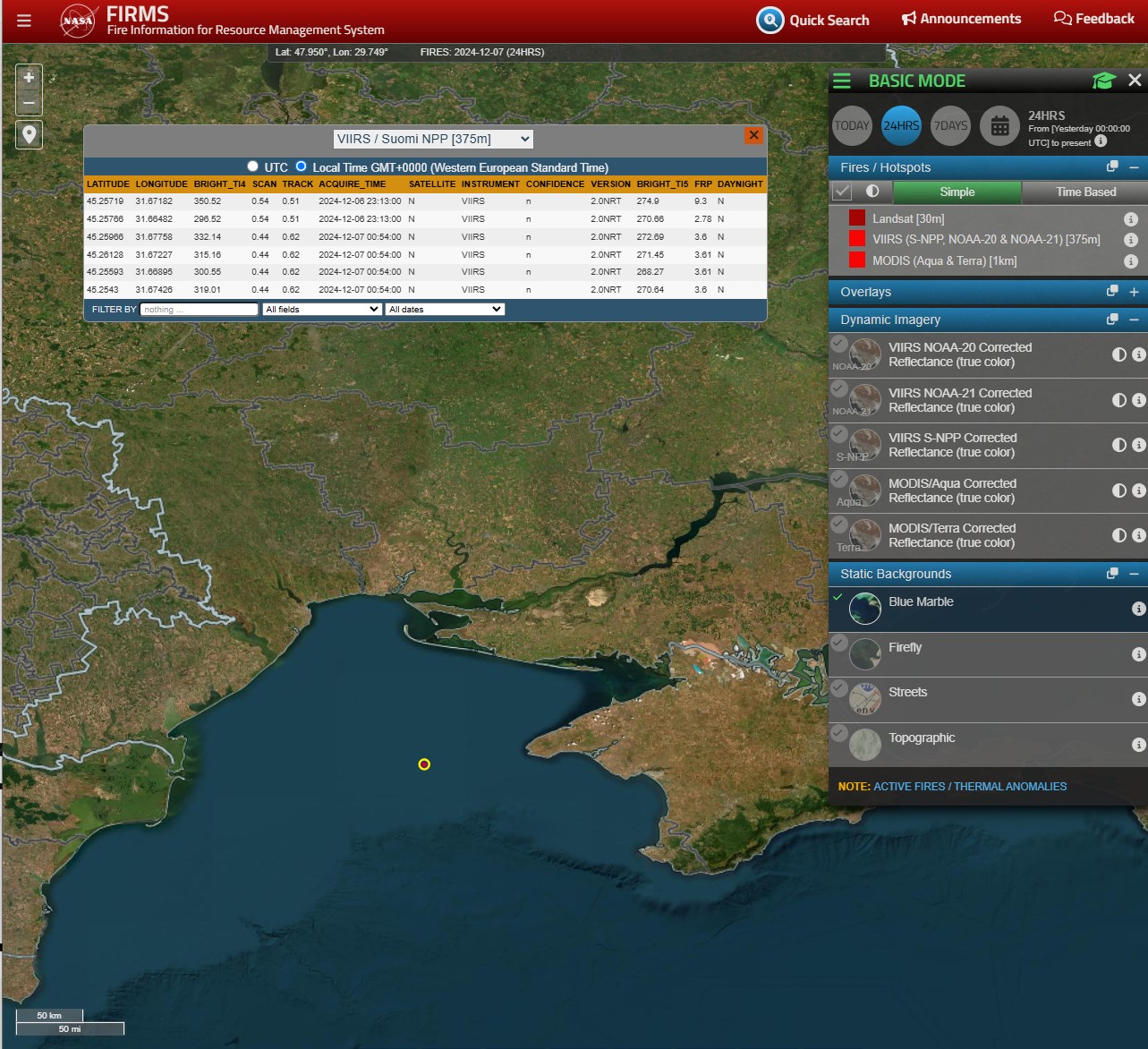This screenshot has height=1049, width=1148.
Task: Close the fire data table popup
Action: (753, 135)
